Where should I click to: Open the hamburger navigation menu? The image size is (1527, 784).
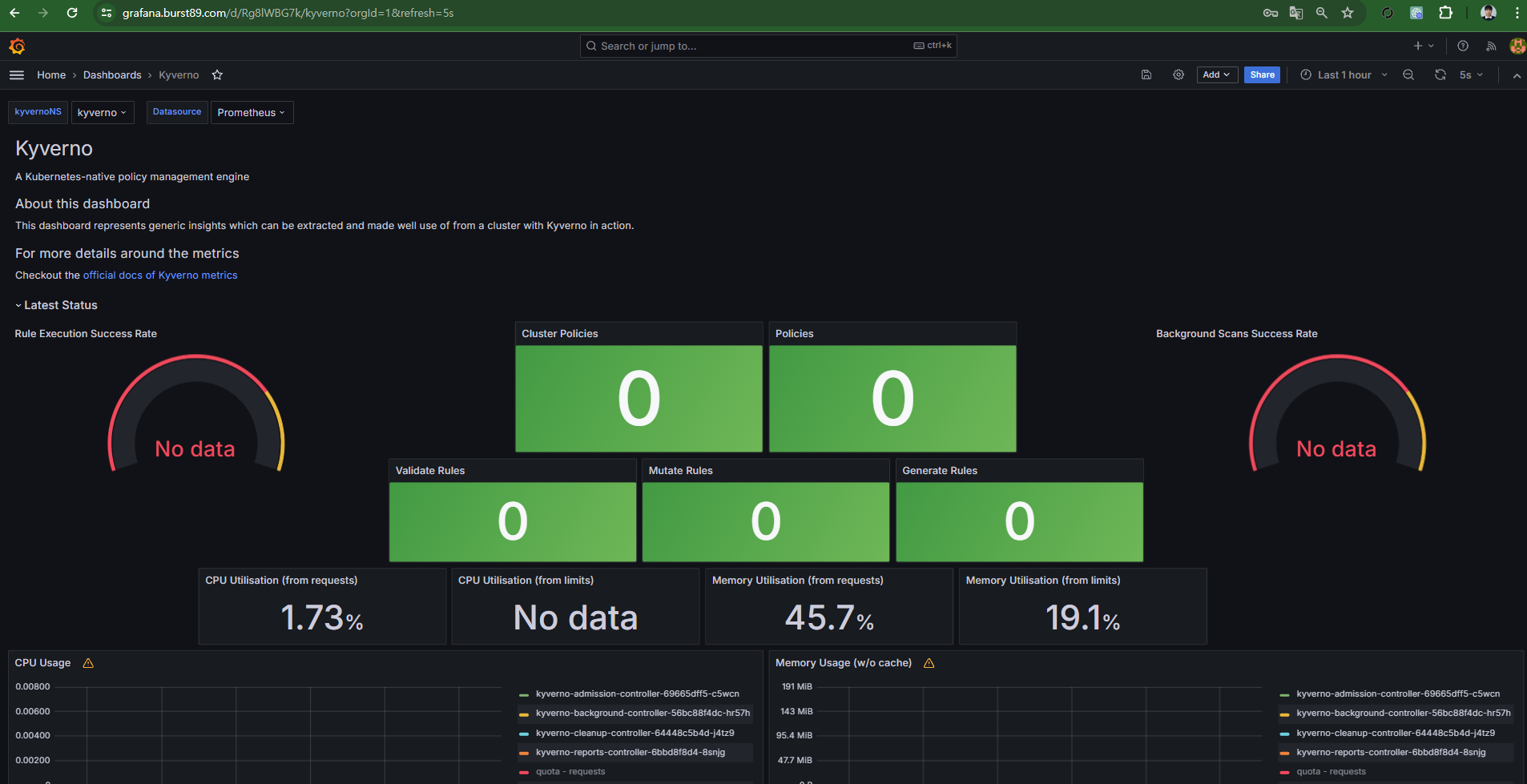(x=17, y=75)
